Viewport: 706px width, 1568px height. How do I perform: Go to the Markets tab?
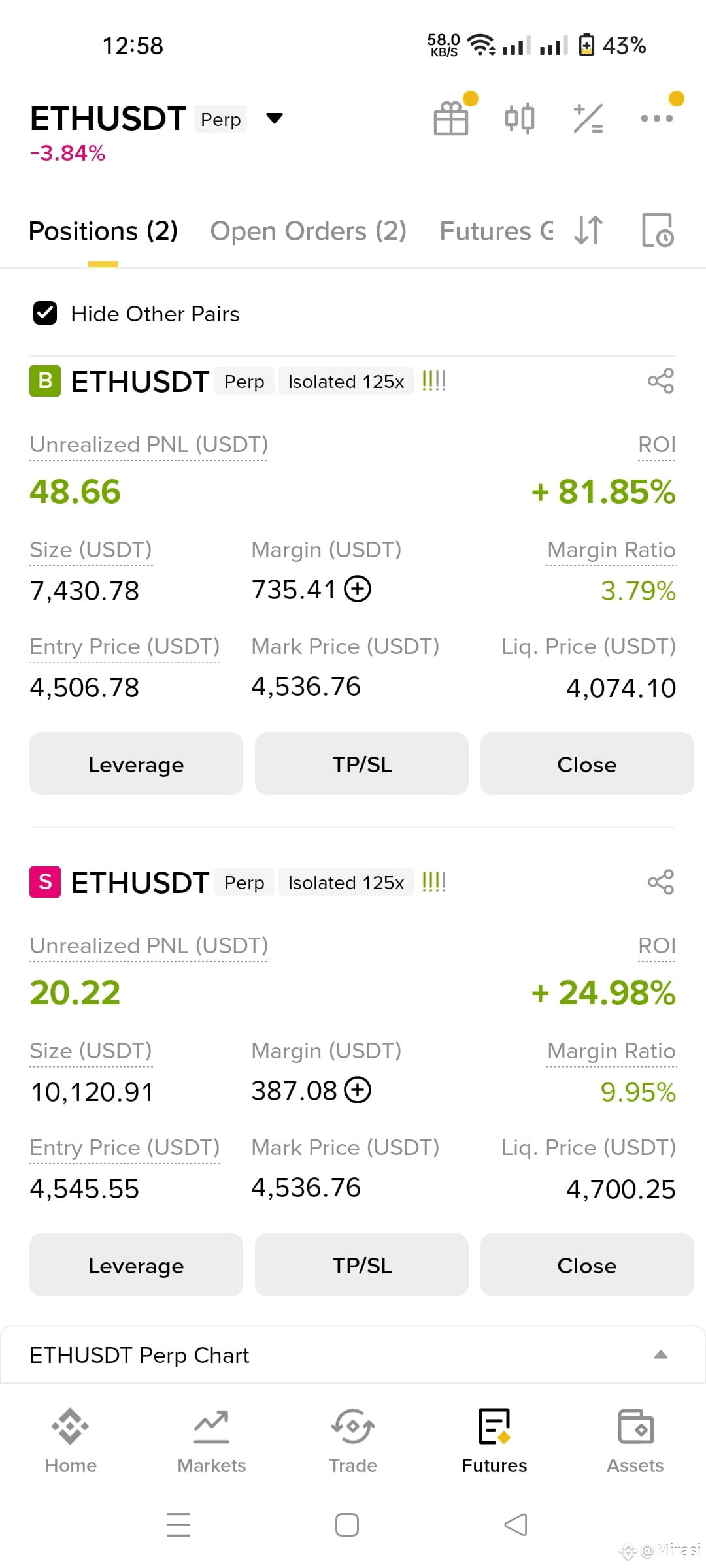coord(212,1441)
